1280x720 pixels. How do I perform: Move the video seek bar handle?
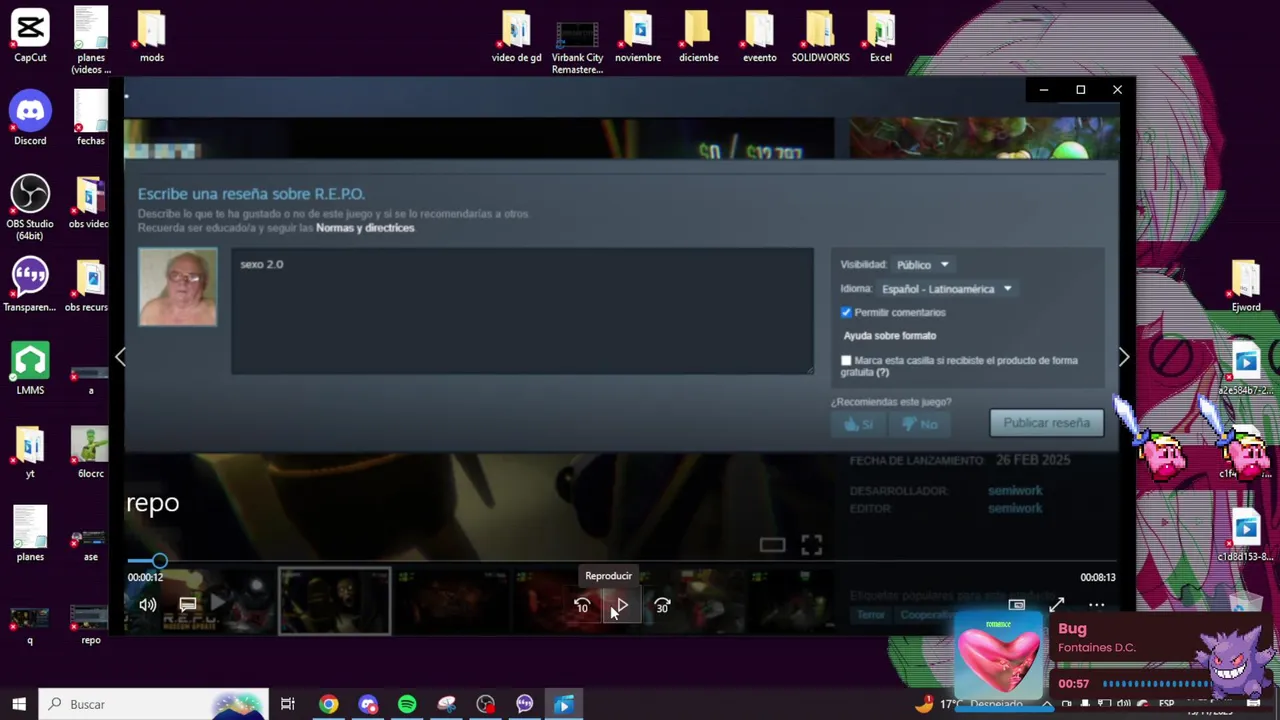(159, 561)
